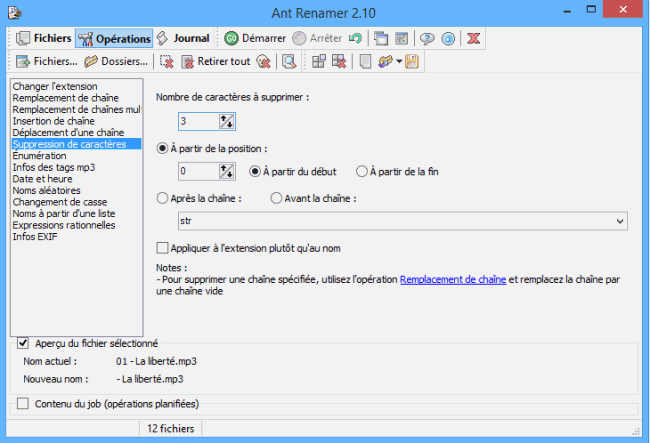The image size is (650, 443).
Task: Click the always-on-top windows icon
Action: coord(381,39)
